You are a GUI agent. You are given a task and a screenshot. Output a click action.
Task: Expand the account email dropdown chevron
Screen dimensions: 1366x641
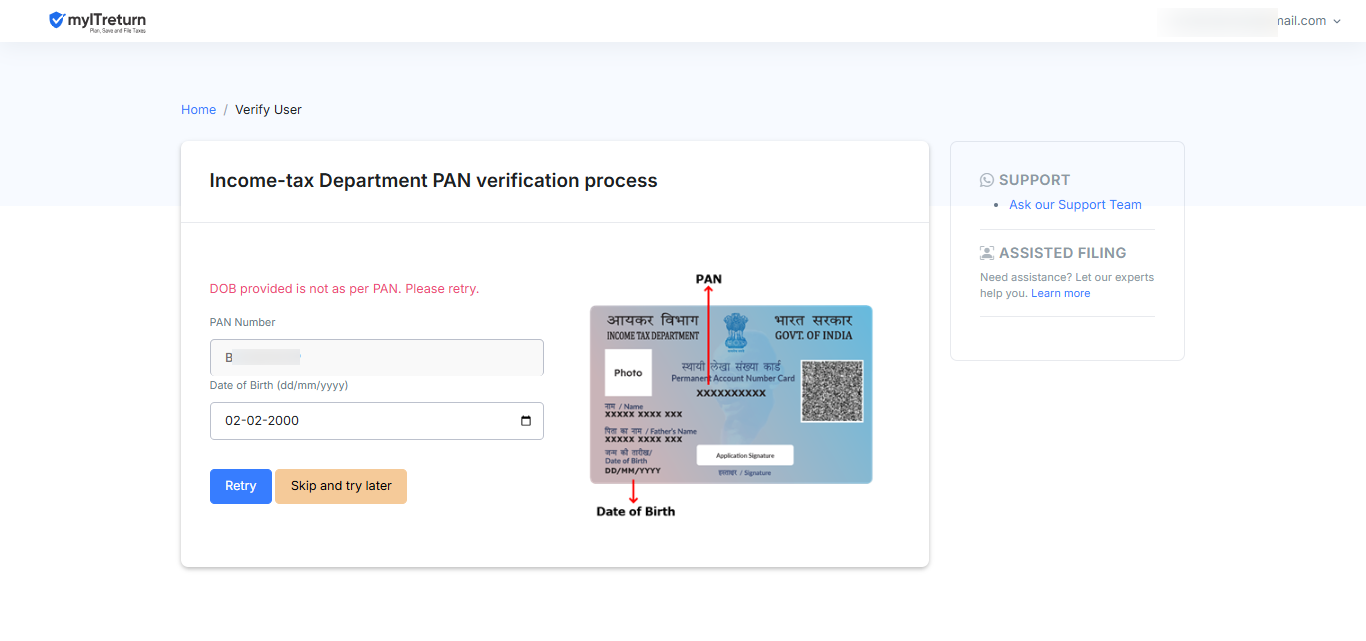tap(1337, 21)
